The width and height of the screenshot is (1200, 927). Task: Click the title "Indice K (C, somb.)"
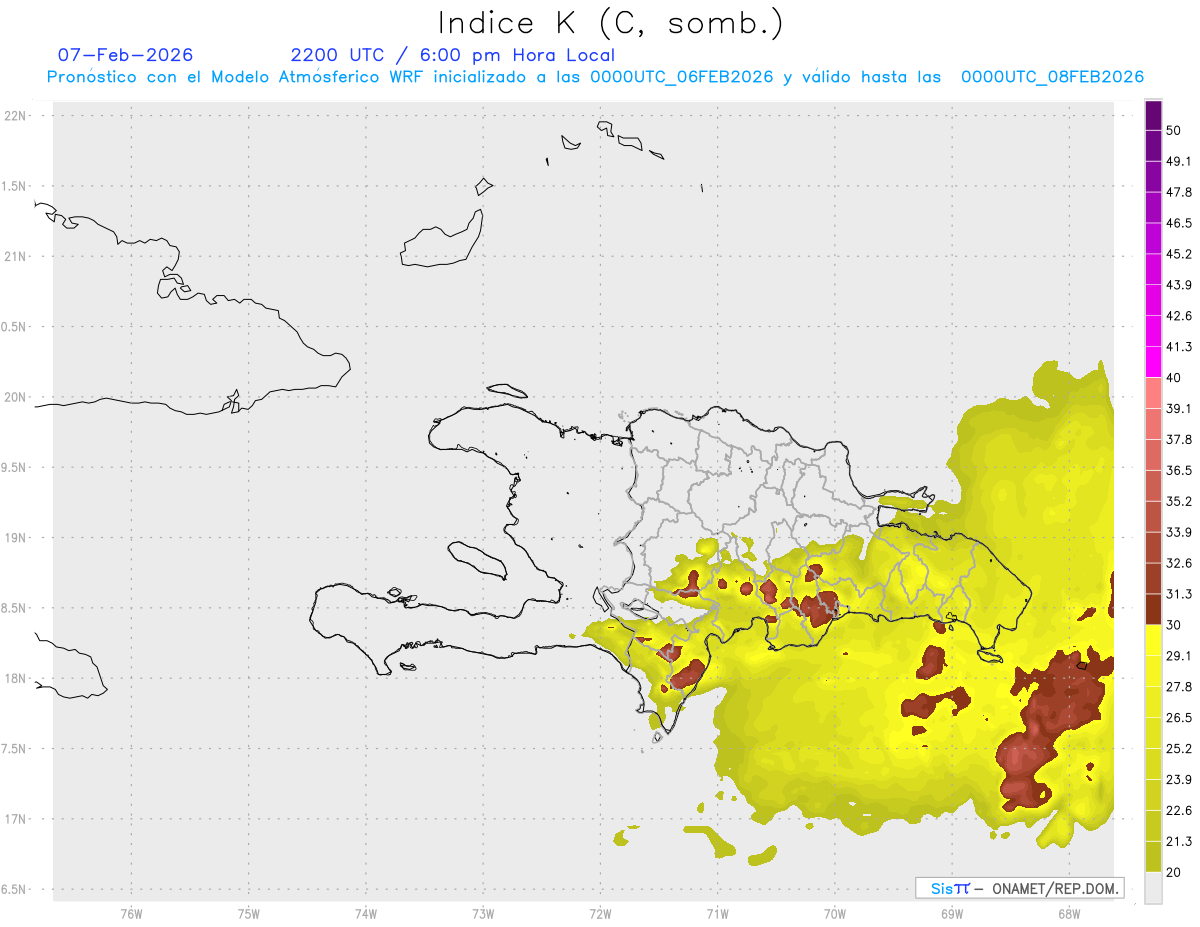click(611, 24)
